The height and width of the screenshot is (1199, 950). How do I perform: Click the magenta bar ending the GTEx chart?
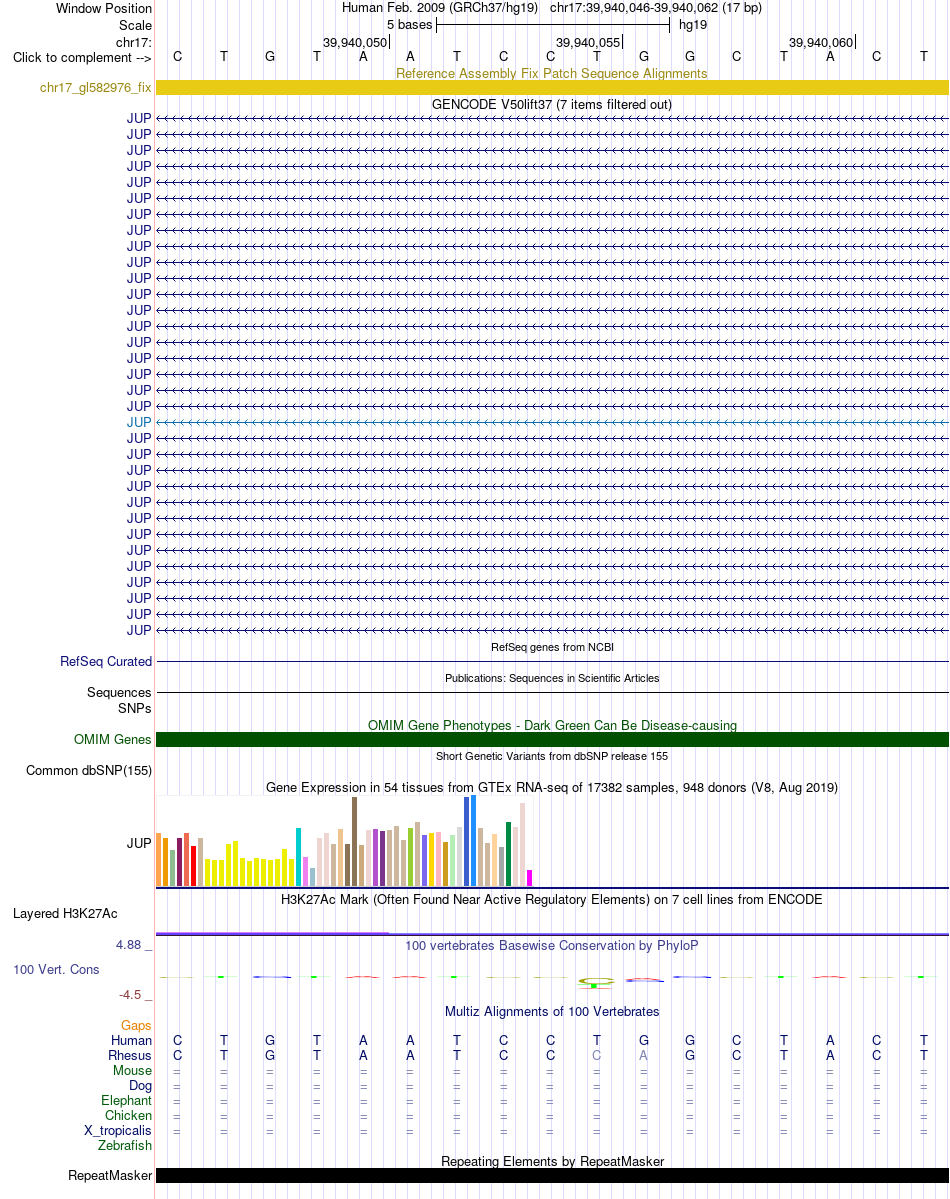click(x=529, y=878)
